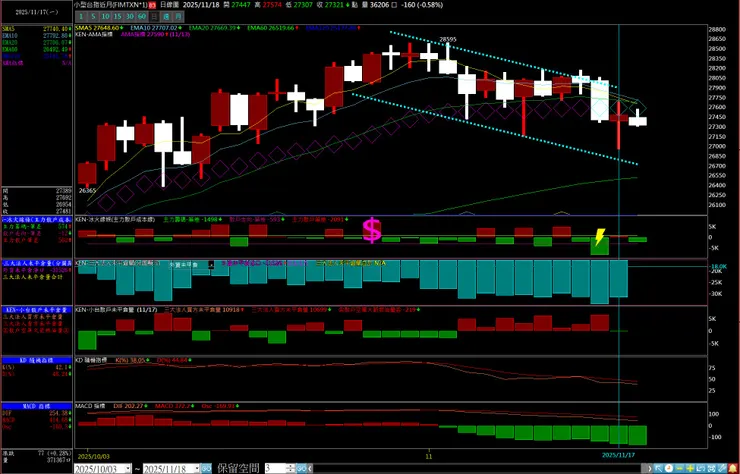Click the SMA5 27648.60 indicator label
740x474 pixels.
[98, 28]
